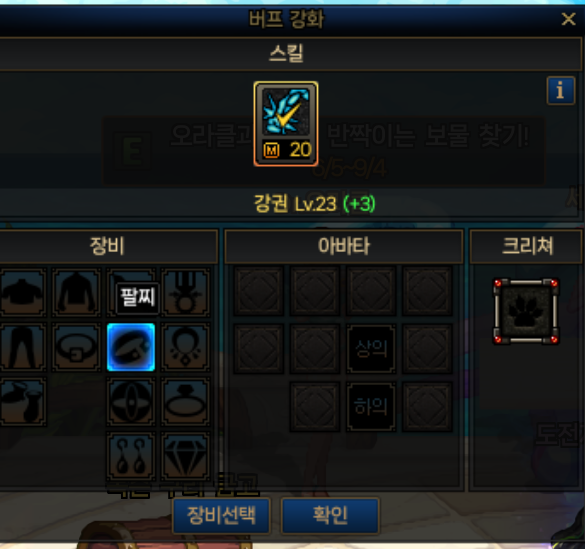
Task: Select the 상의 avatar slot
Action: pyautogui.click(x=371, y=349)
